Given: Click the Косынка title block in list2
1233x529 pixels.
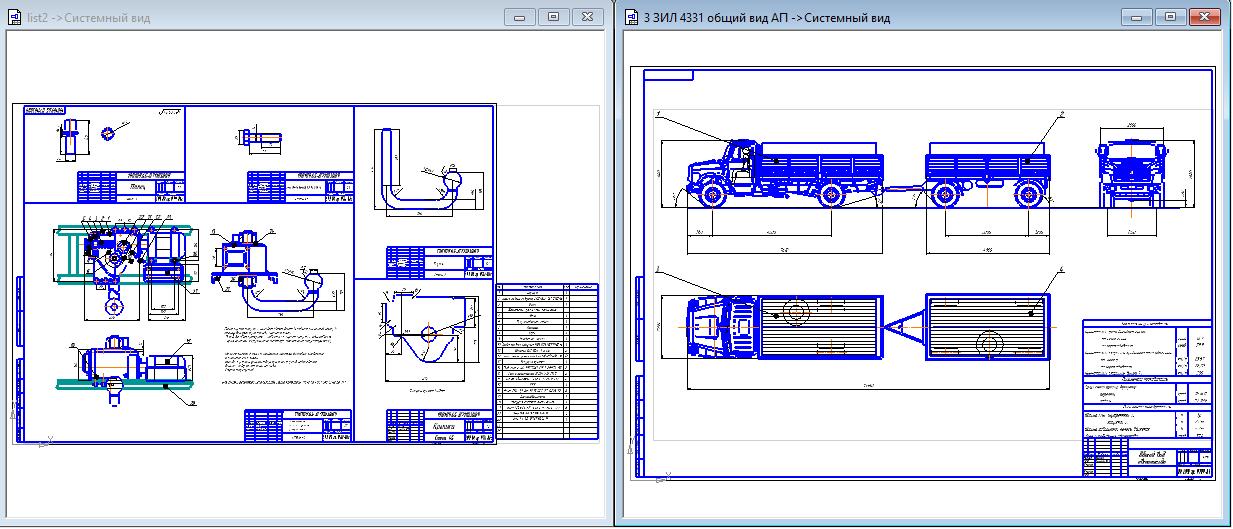Looking at the screenshot, I should (440, 426).
